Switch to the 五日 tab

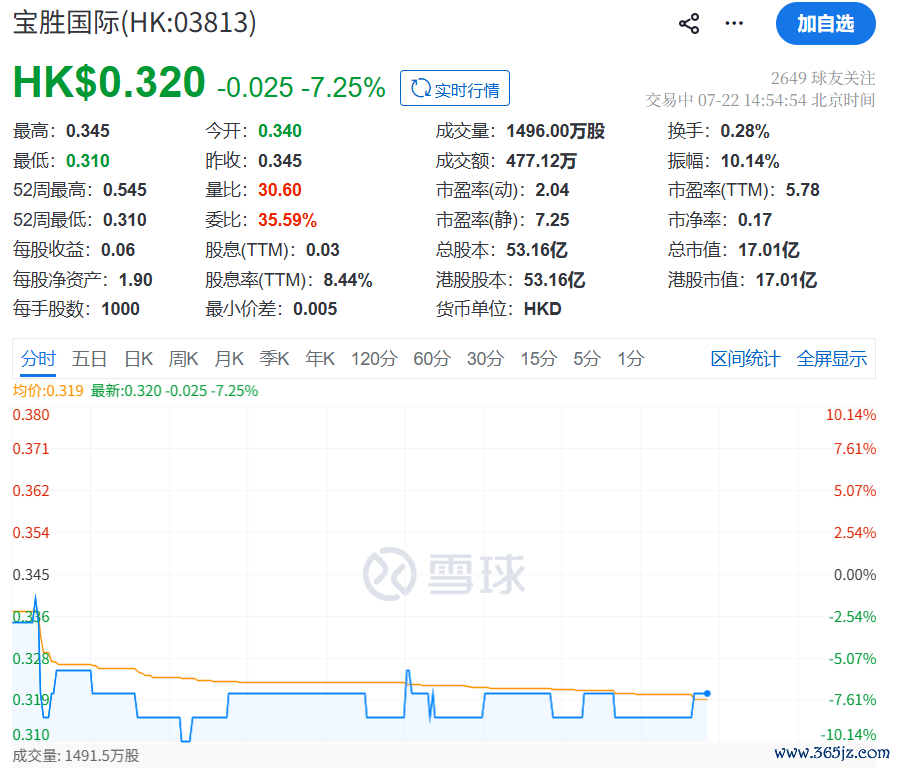(x=89, y=359)
